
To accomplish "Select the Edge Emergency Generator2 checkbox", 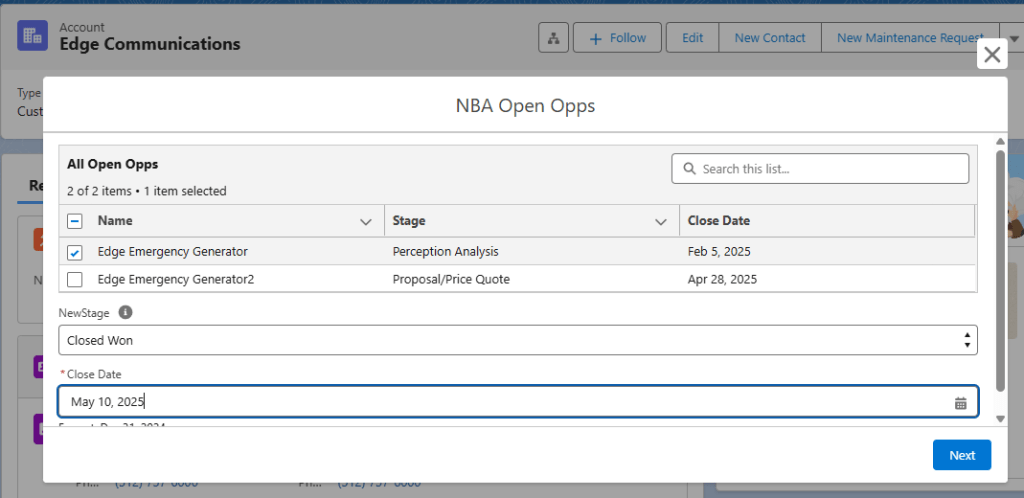I will pyautogui.click(x=75, y=280).
